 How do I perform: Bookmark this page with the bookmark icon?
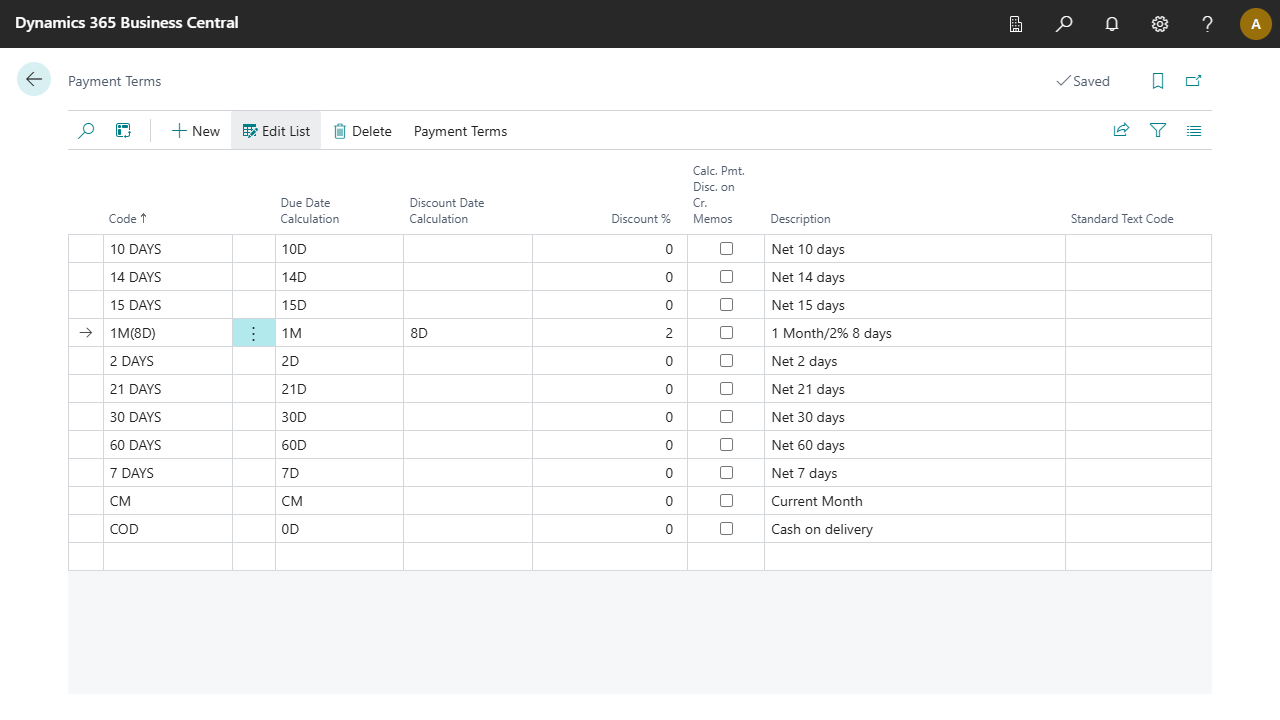point(1158,81)
